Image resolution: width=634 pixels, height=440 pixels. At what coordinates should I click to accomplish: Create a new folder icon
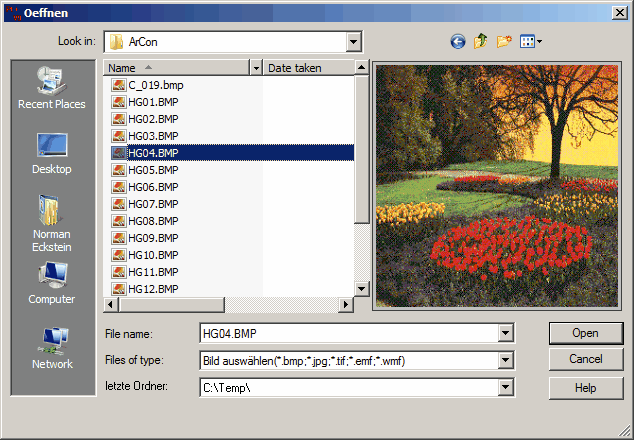point(504,41)
